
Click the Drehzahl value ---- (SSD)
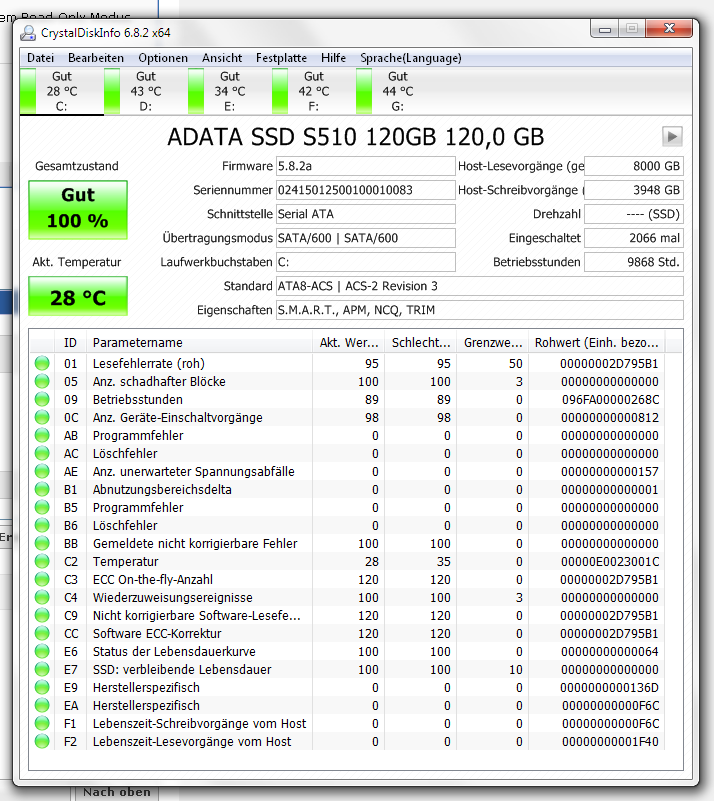pyautogui.click(x=634, y=214)
